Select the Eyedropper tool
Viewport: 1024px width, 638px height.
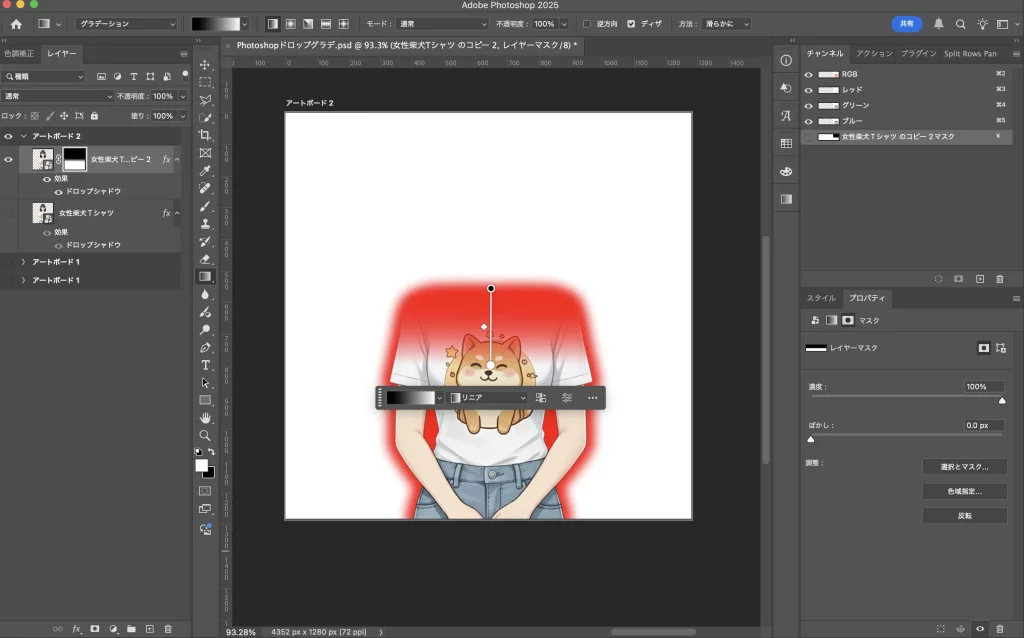(205, 170)
